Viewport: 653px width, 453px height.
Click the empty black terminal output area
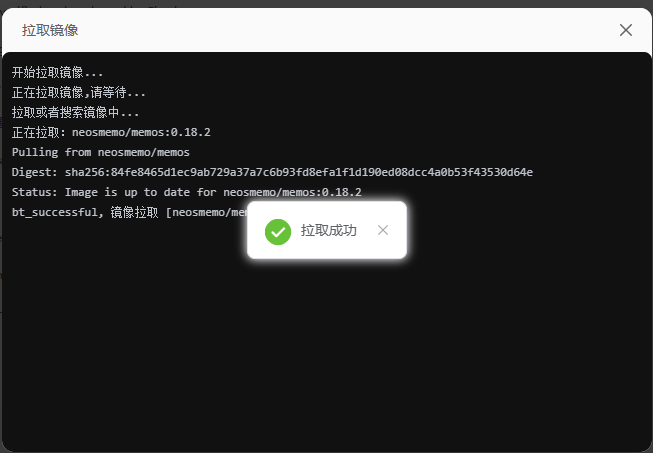(326, 350)
